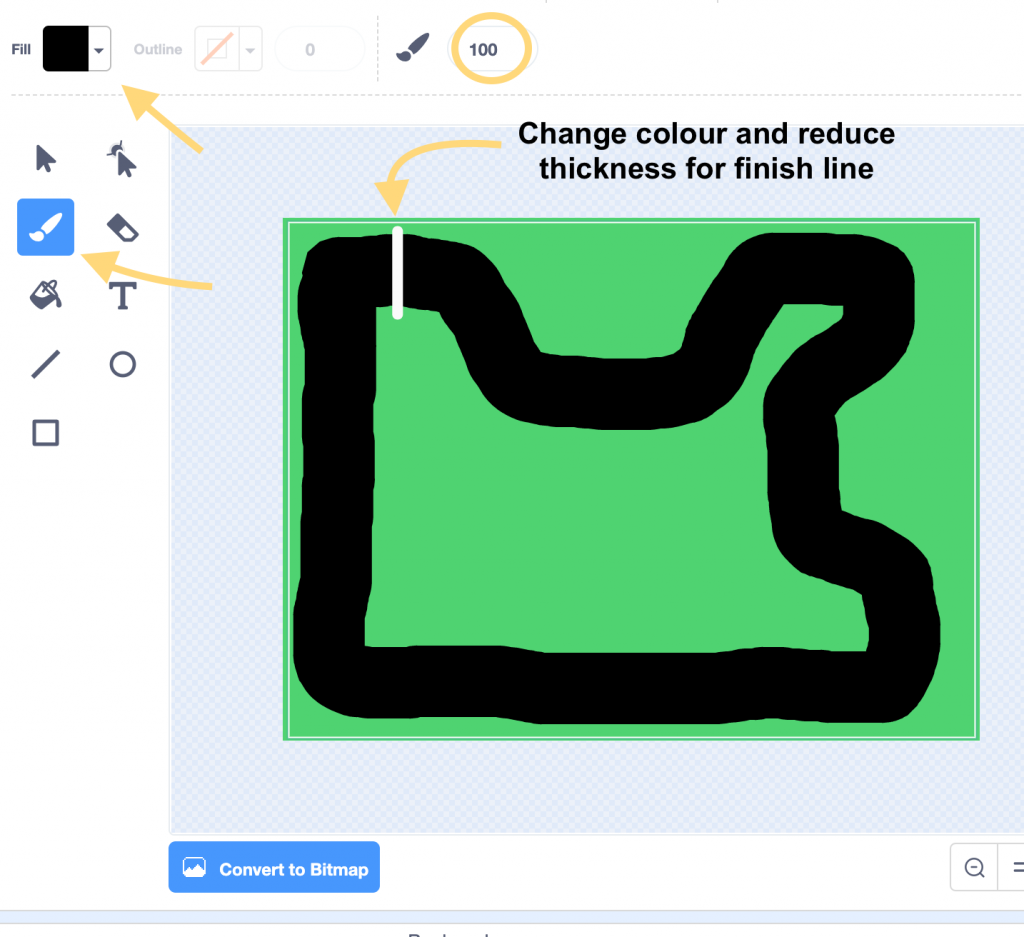Image resolution: width=1024 pixels, height=937 pixels.
Task: Click the zoom reset button beside zoom out
Action: point(1014,868)
